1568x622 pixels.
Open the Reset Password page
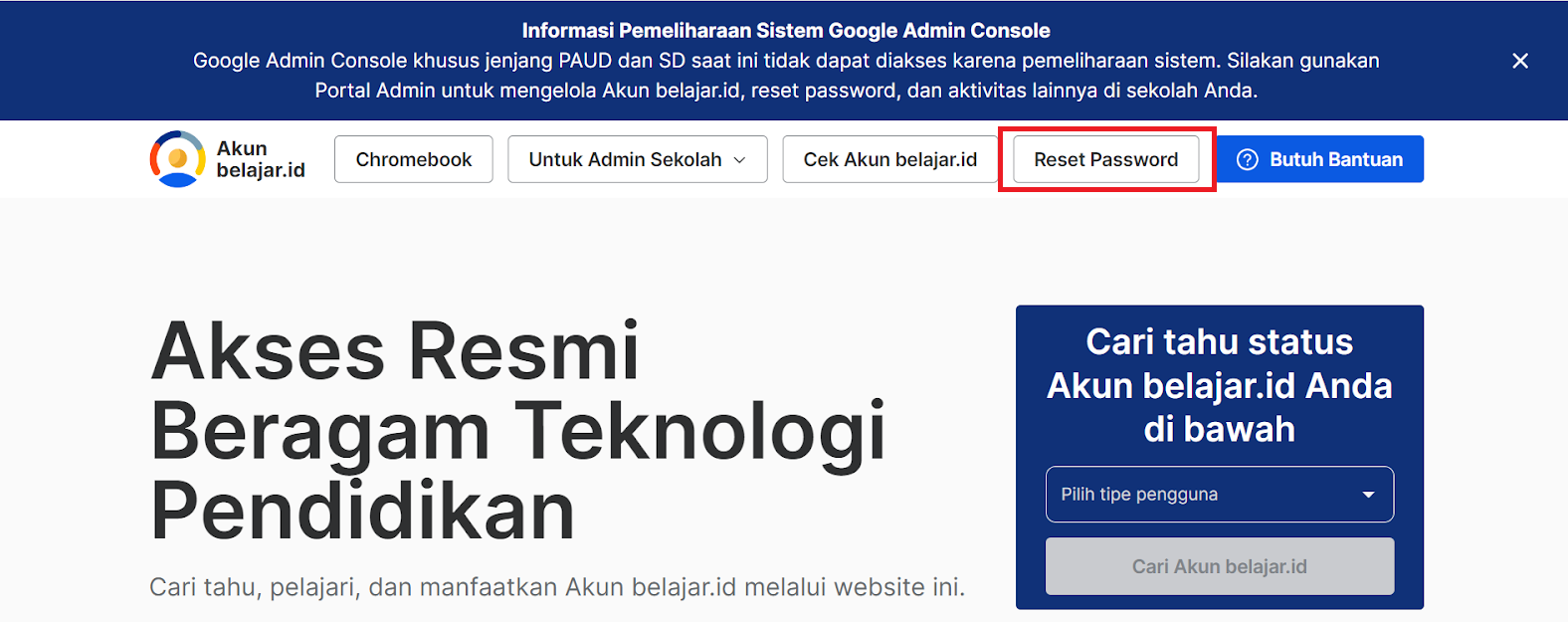(1106, 159)
